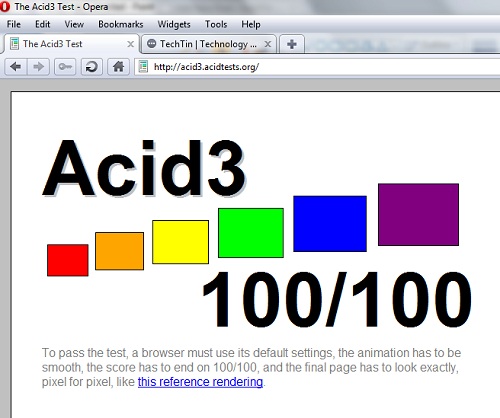Click the address field showing acid3.acidtests.org
This screenshot has width=500, height=418.
click(x=317, y=67)
